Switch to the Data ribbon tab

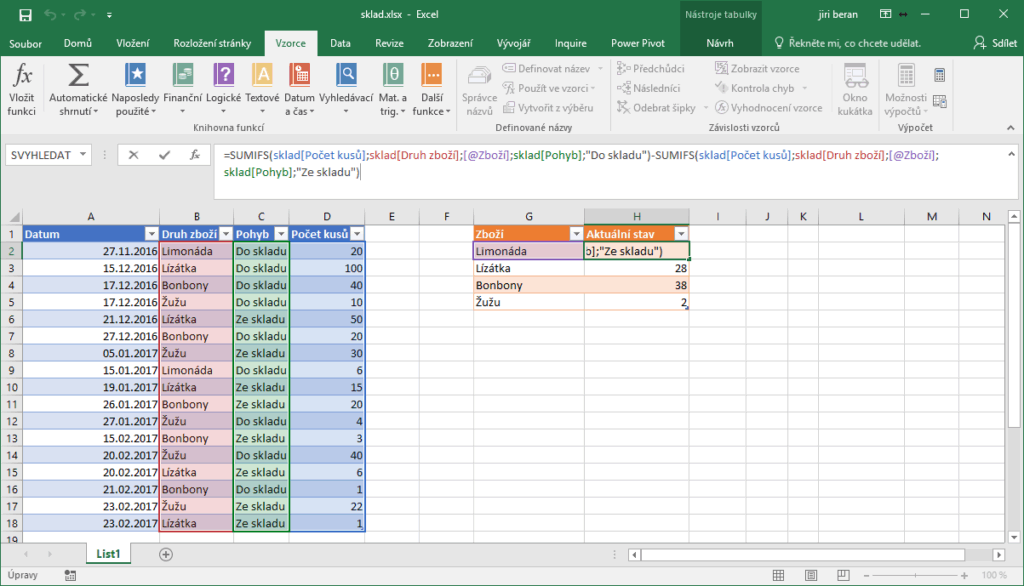tap(340, 43)
